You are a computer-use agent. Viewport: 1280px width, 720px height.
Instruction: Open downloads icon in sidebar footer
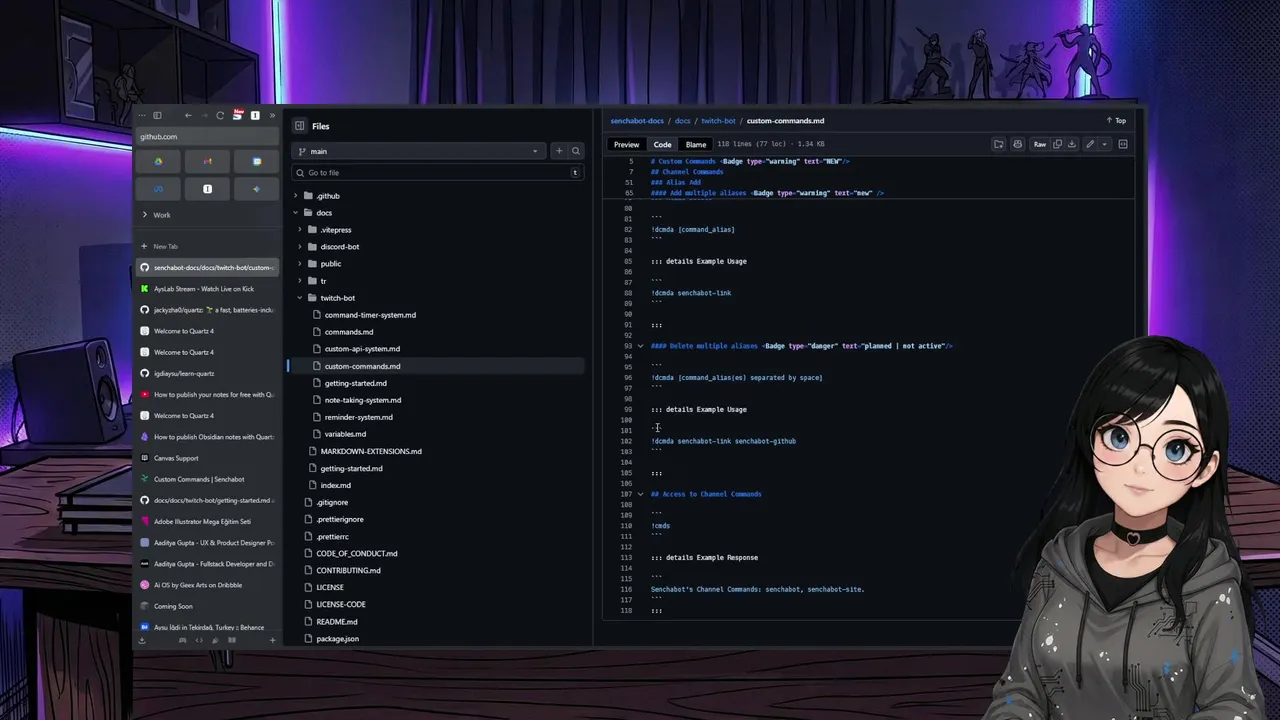(x=142, y=640)
